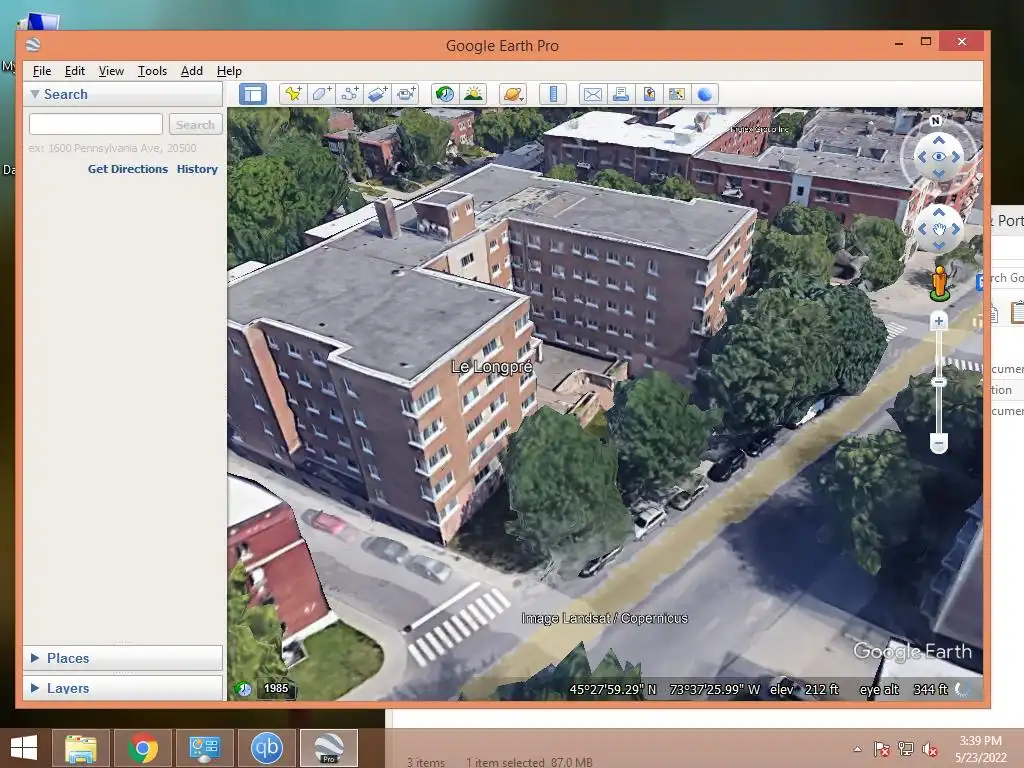
Task: Click the elev 212 ft readout
Action: point(804,689)
